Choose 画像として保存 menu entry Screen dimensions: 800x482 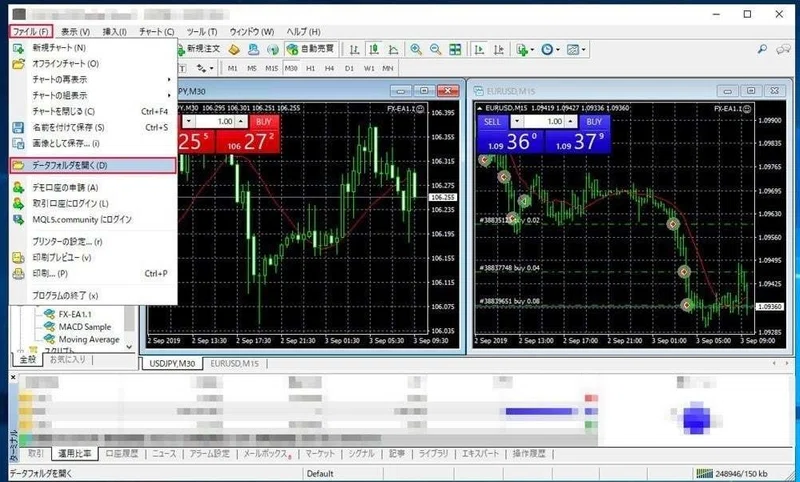coord(93,143)
